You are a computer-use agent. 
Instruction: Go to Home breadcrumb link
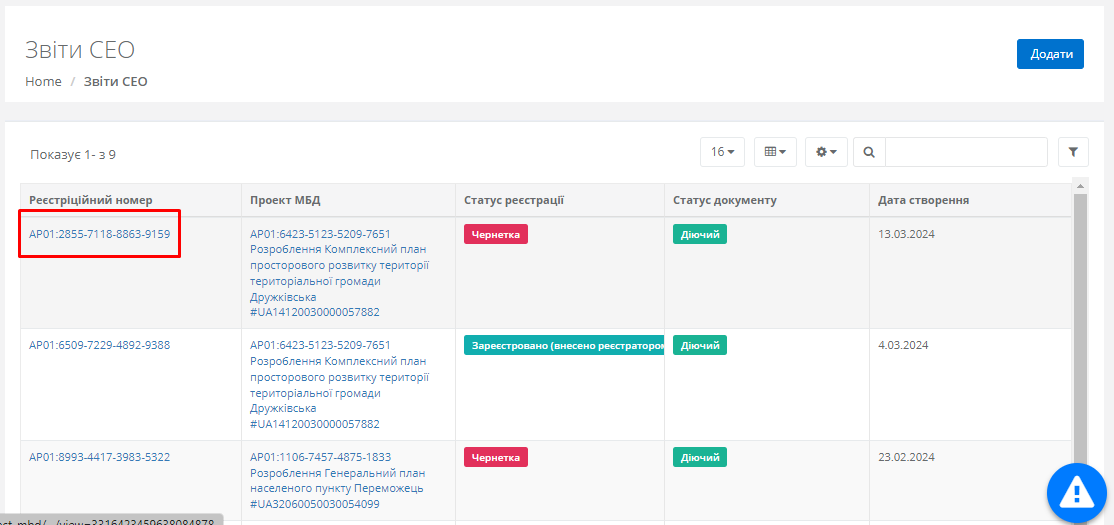tap(43, 82)
